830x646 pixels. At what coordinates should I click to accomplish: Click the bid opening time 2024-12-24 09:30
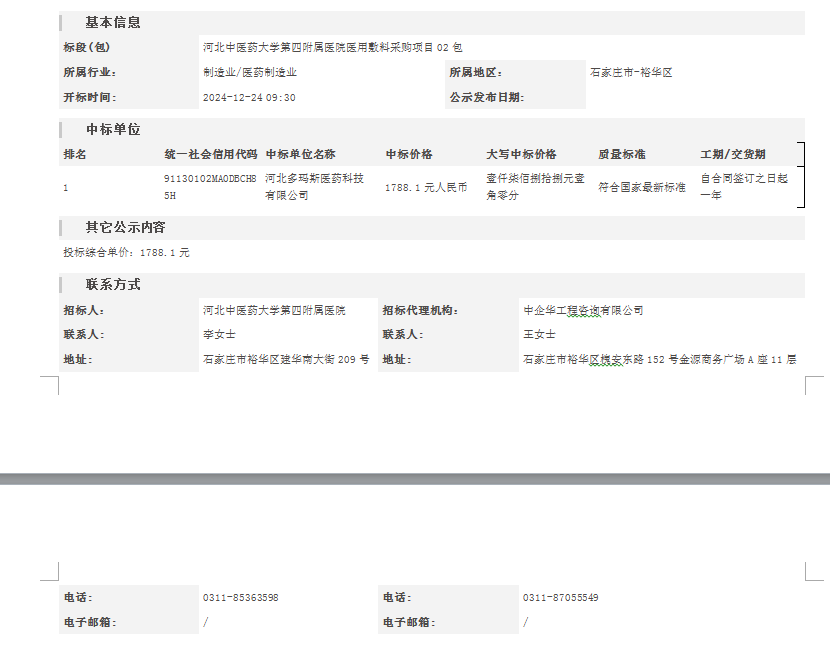(249, 97)
